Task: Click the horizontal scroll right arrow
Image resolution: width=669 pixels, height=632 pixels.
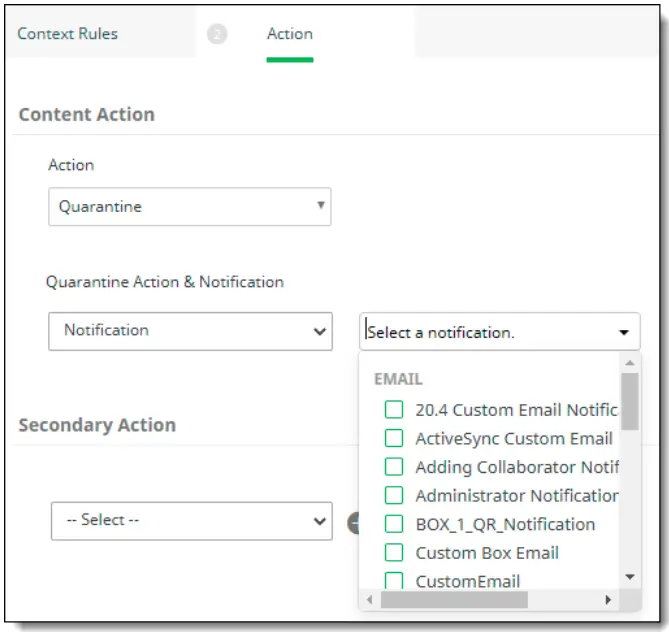Action: pyautogui.click(x=608, y=600)
